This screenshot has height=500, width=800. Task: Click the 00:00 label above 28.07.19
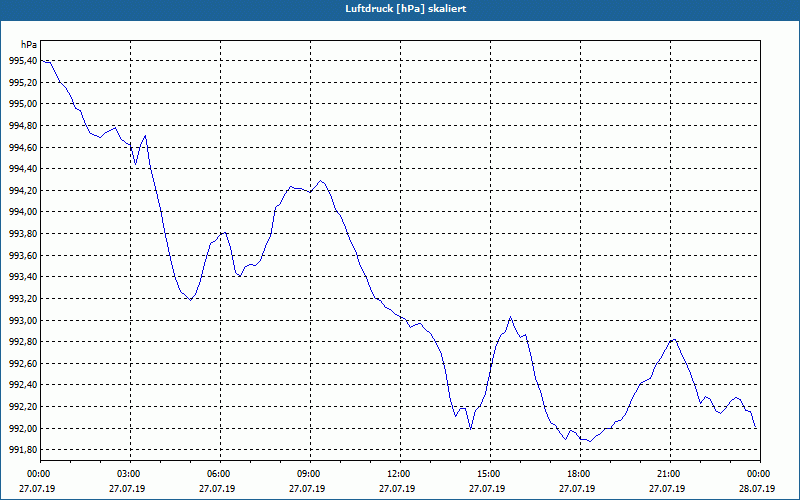tap(757, 474)
